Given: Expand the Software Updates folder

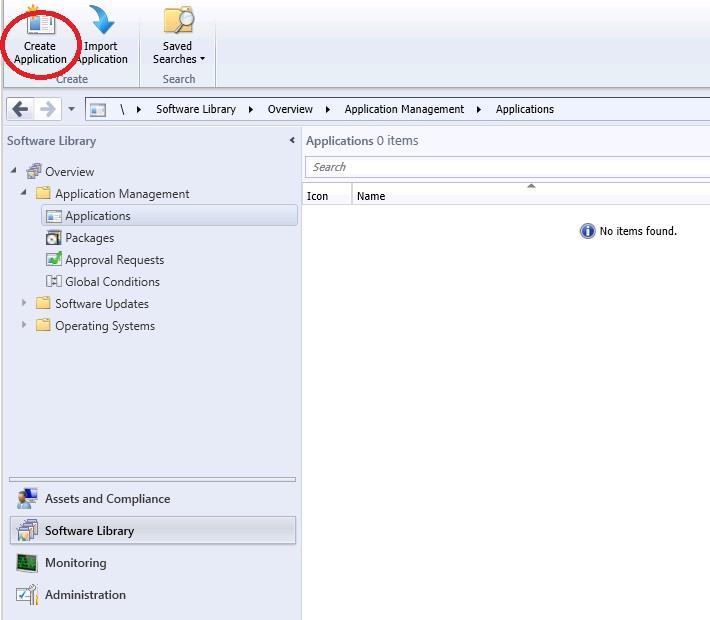Looking at the screenshot, I should tap(24, 302).
